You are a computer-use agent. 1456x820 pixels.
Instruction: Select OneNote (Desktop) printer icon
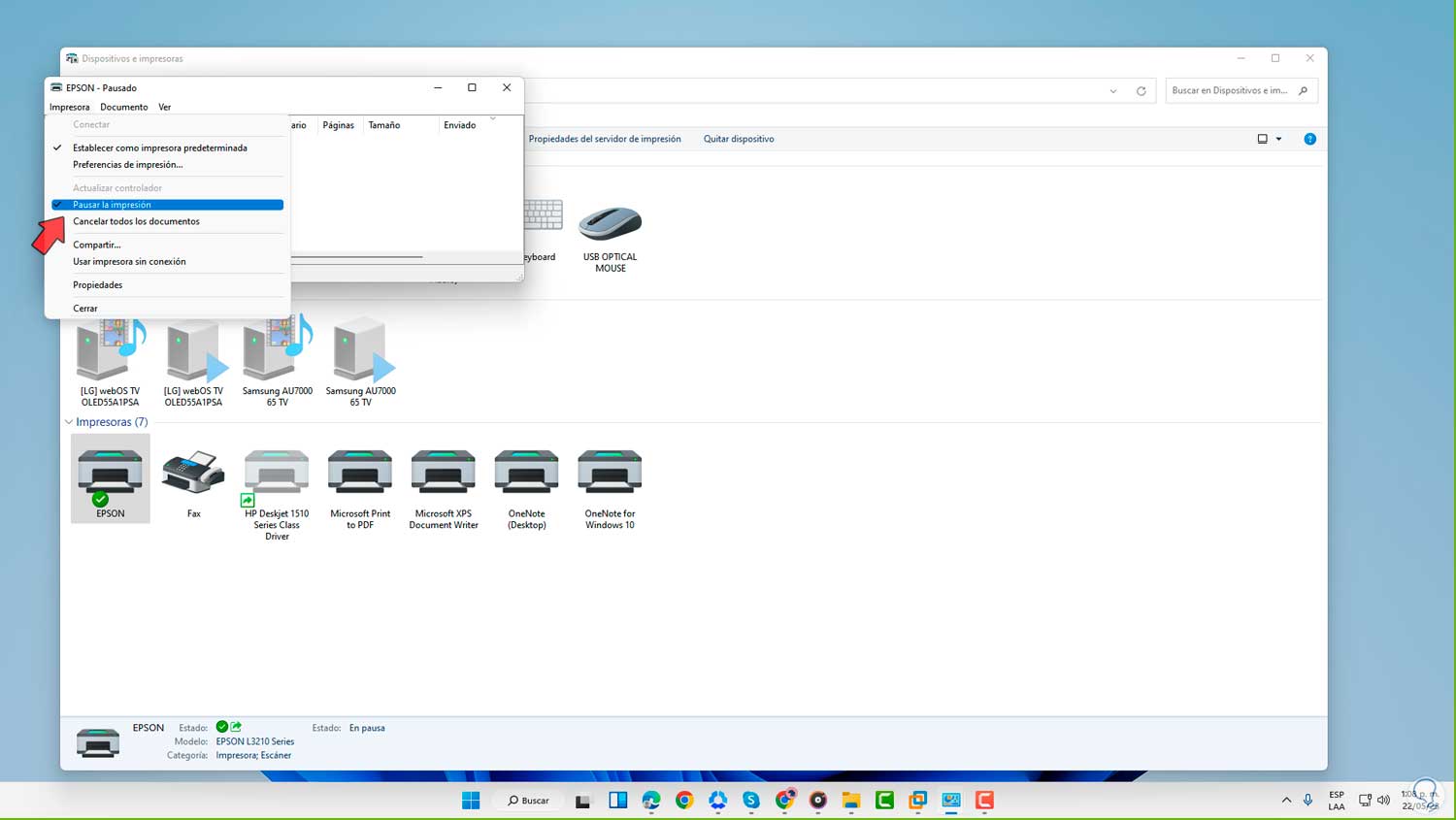[527, 488]
